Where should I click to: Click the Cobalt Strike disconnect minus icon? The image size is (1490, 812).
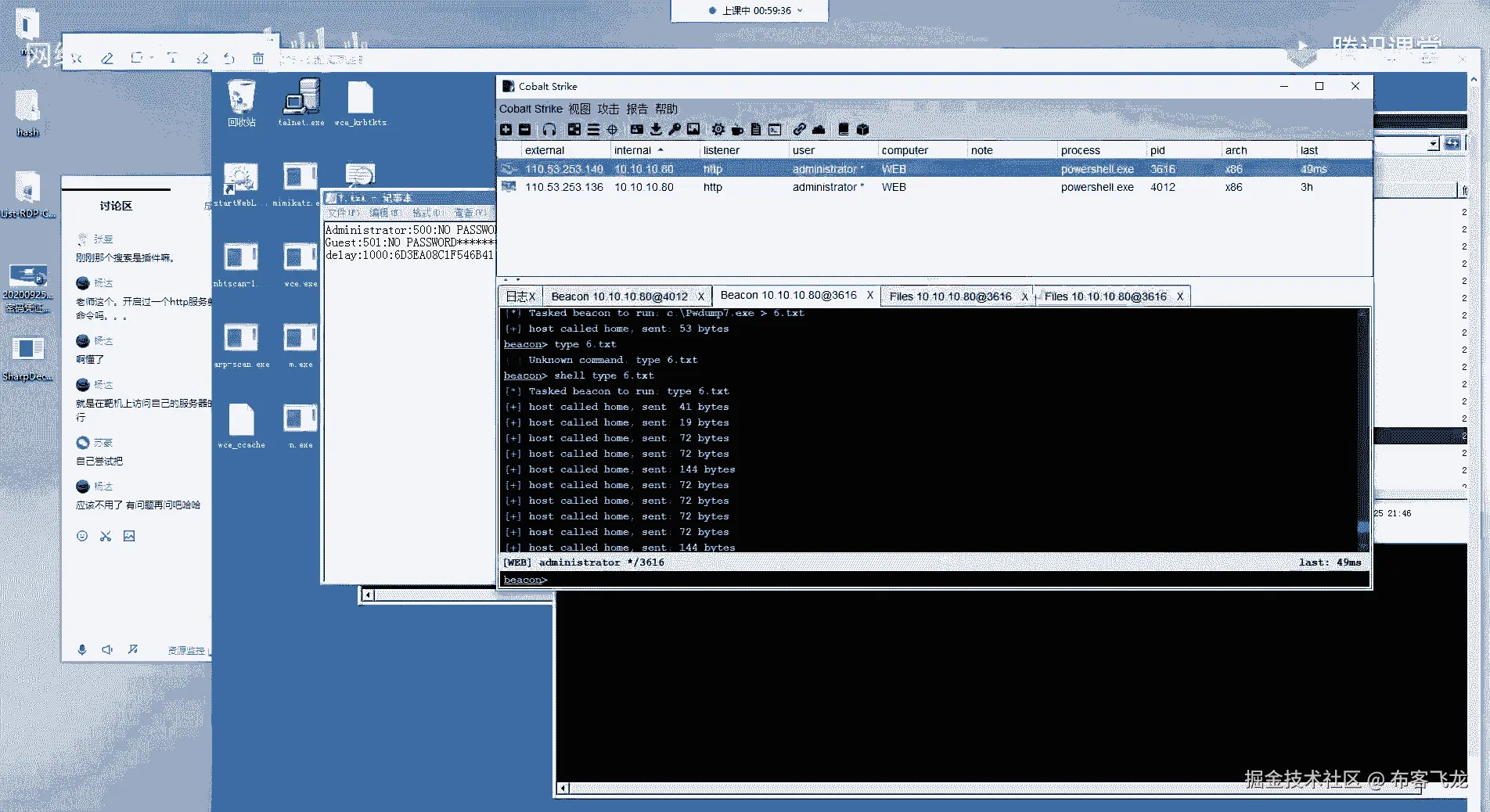point(525,129)
